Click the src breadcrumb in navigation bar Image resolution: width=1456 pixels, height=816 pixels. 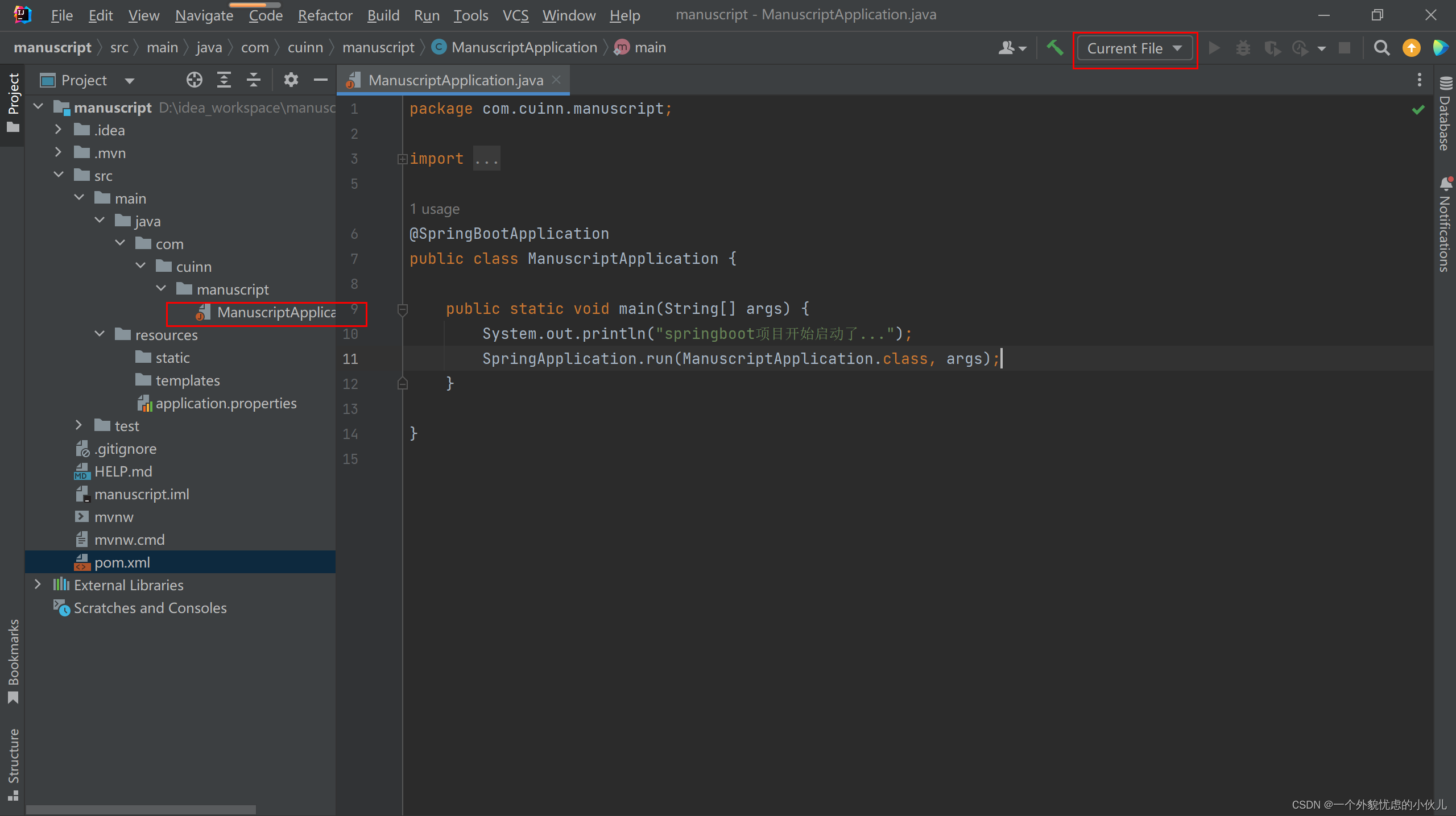click(x=119, y=48)
